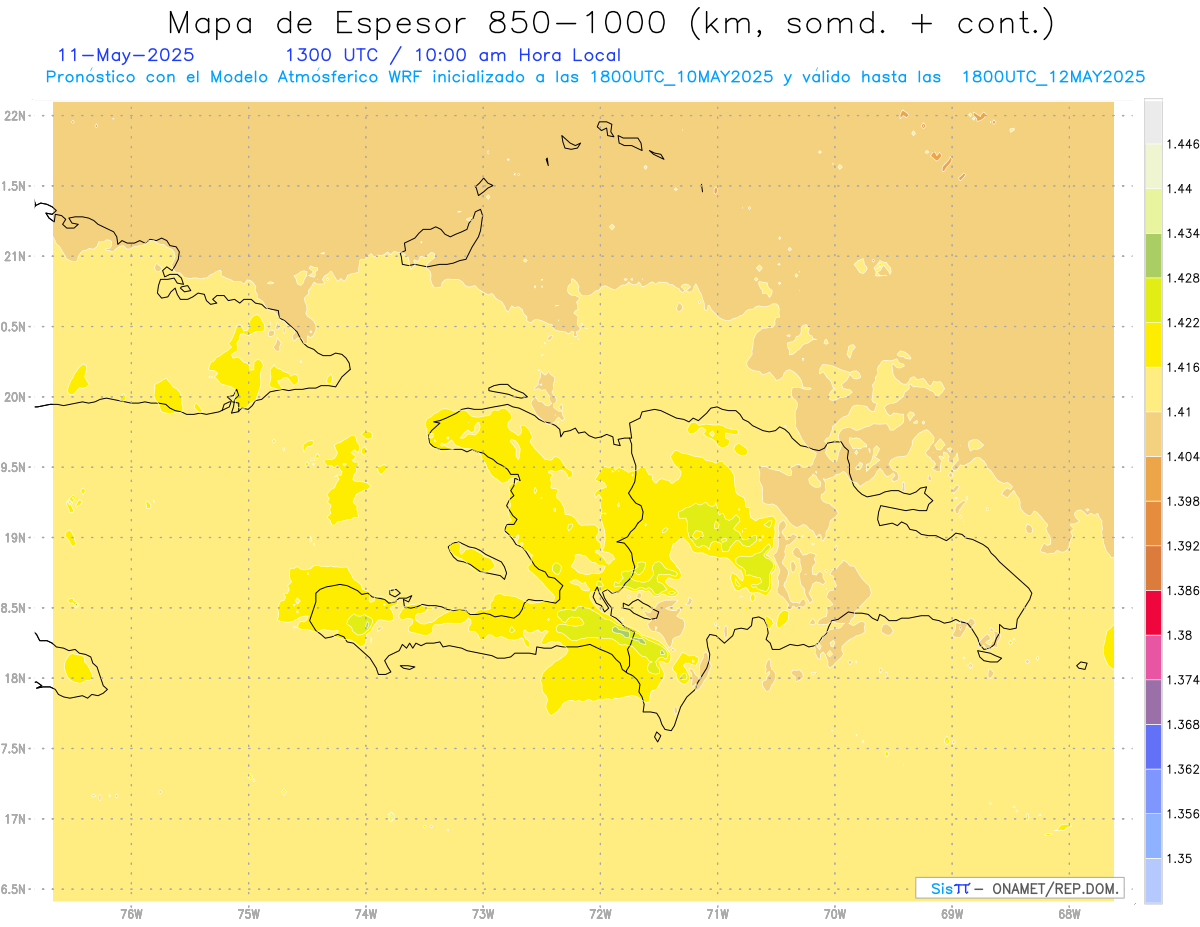Click the legend value '1.398'
This screenshot has width=1200, height=927.
click(x=1182, y=501)
